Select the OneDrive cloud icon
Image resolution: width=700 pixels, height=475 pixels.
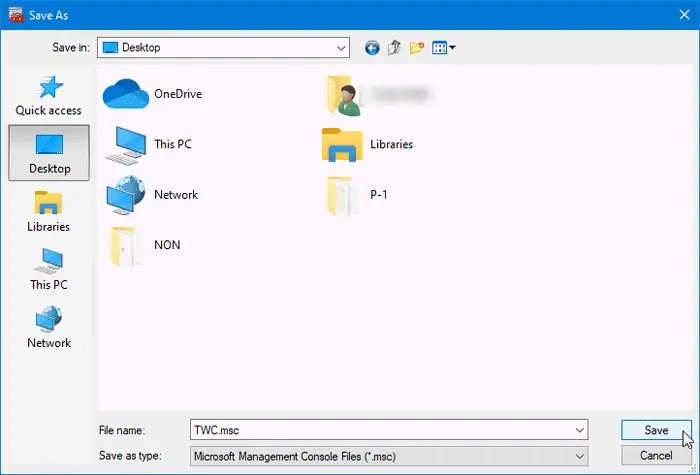coord(126,94)
